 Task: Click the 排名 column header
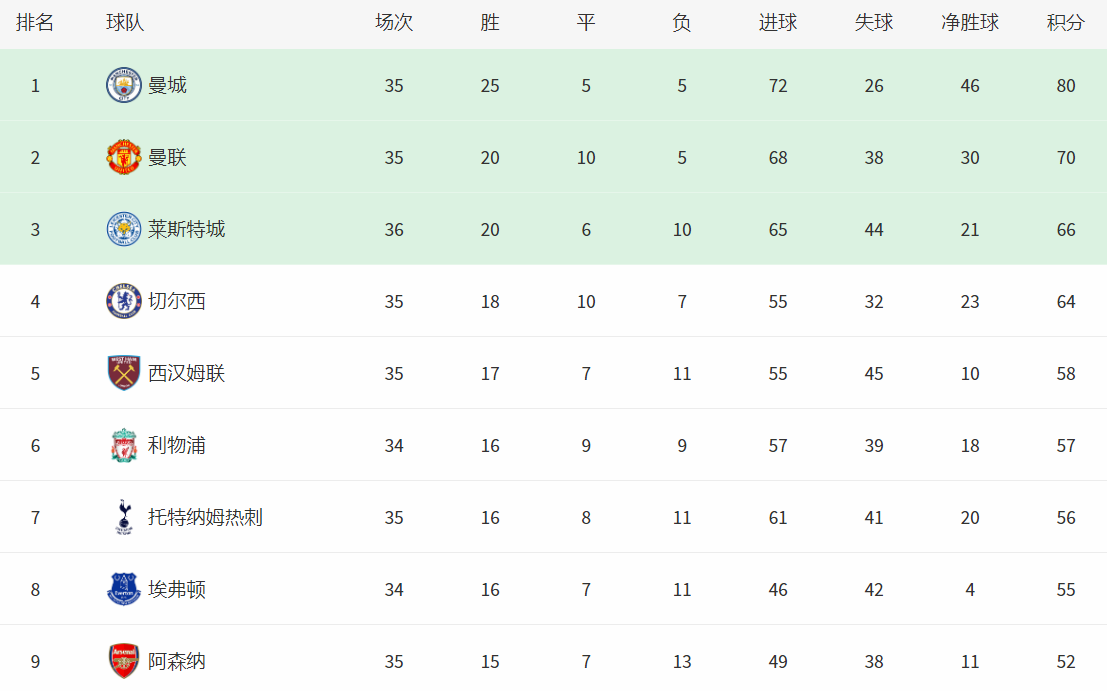[35, 23]
